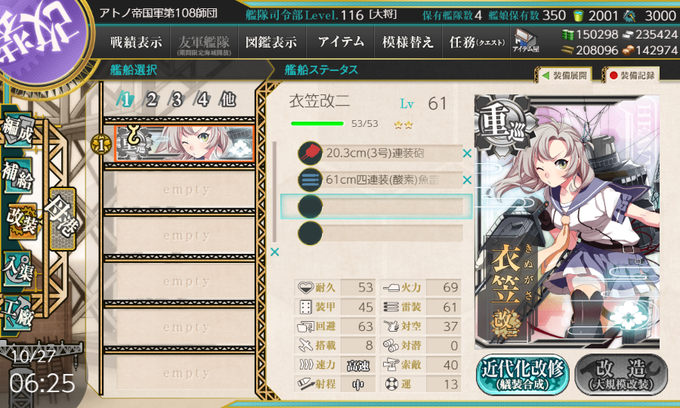Select the 改装 (remodel) sidebar icon
Viewport: 680px width, 408px height.
point(23,221)
